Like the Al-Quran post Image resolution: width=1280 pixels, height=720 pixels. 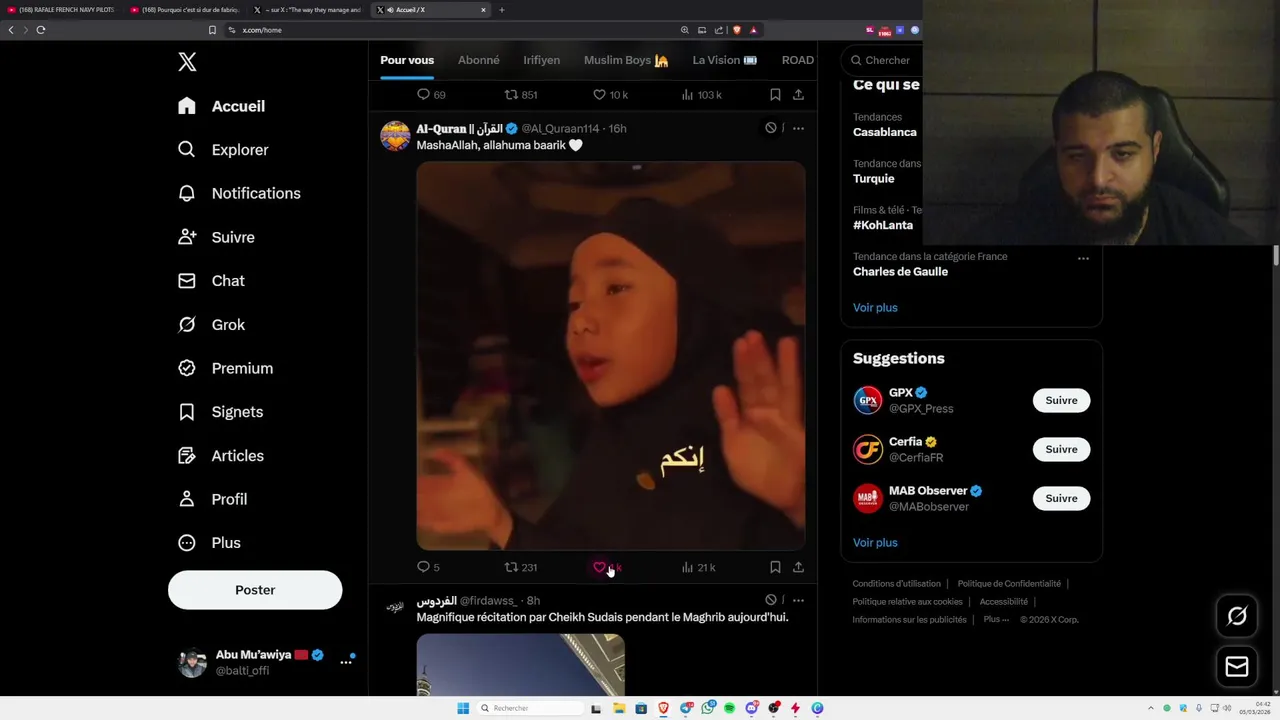(x=599, y=567)
